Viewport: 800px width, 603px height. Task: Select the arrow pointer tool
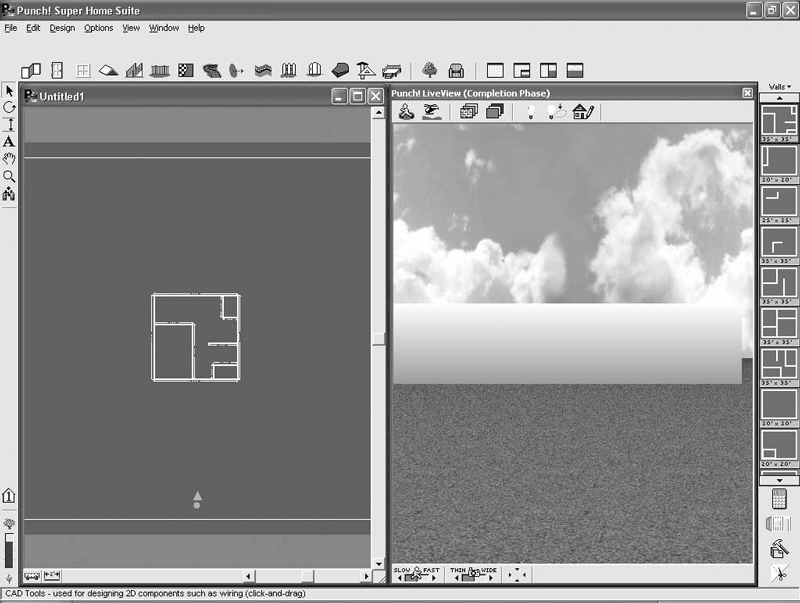tap(9, 91)
